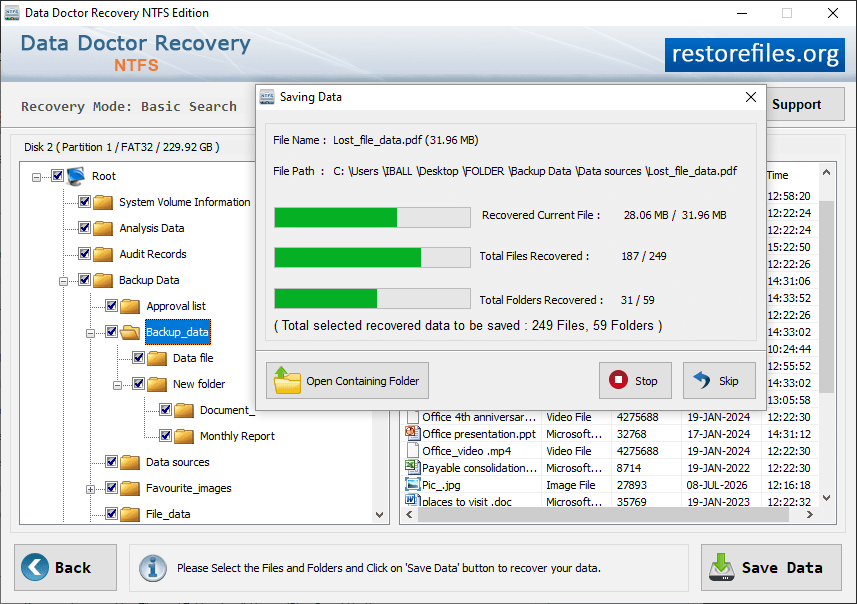Viewport: 857px width, 604px height.
Task: Toggle the Data sources checkbox
Action: pos(111,461)
